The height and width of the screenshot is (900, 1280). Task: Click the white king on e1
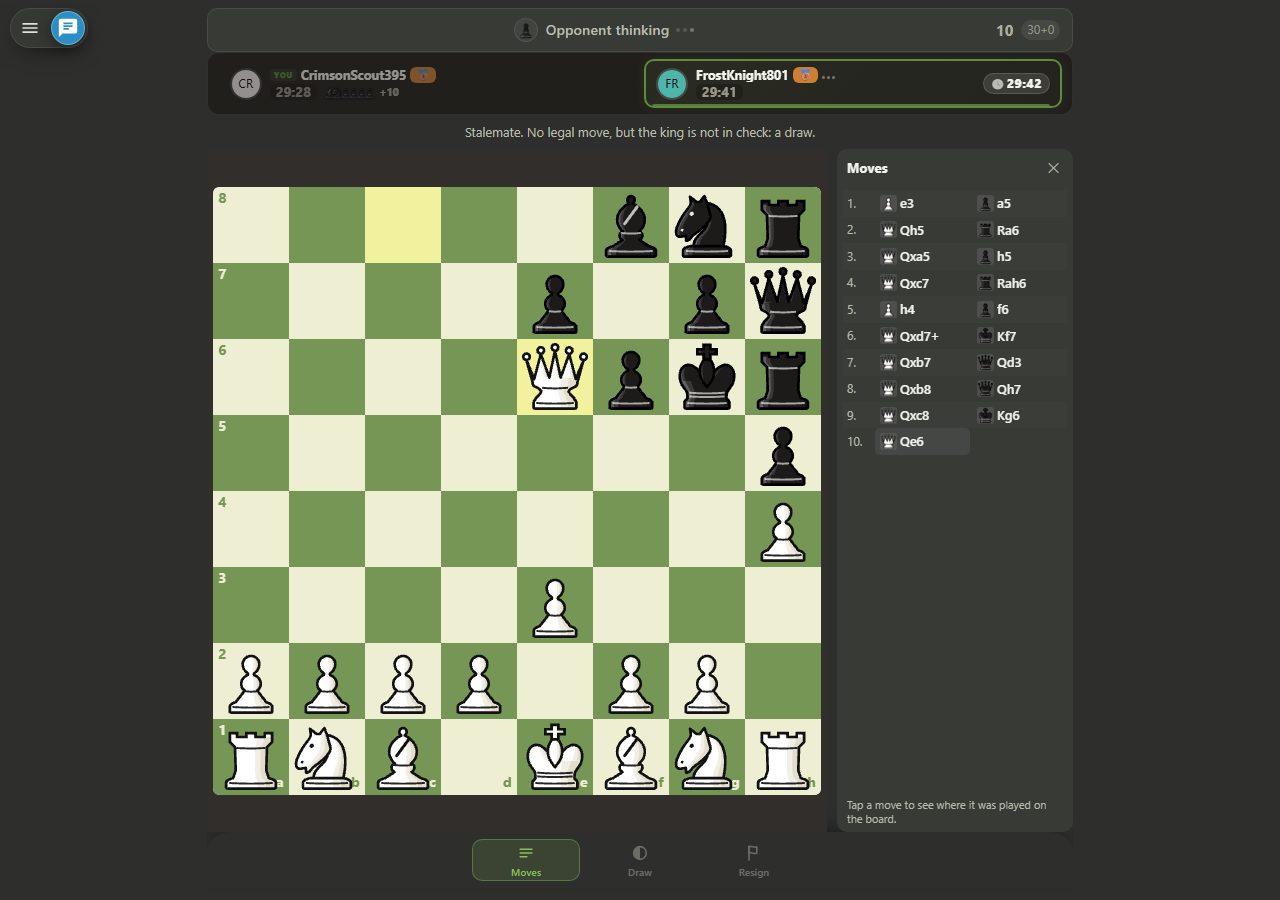555,757
